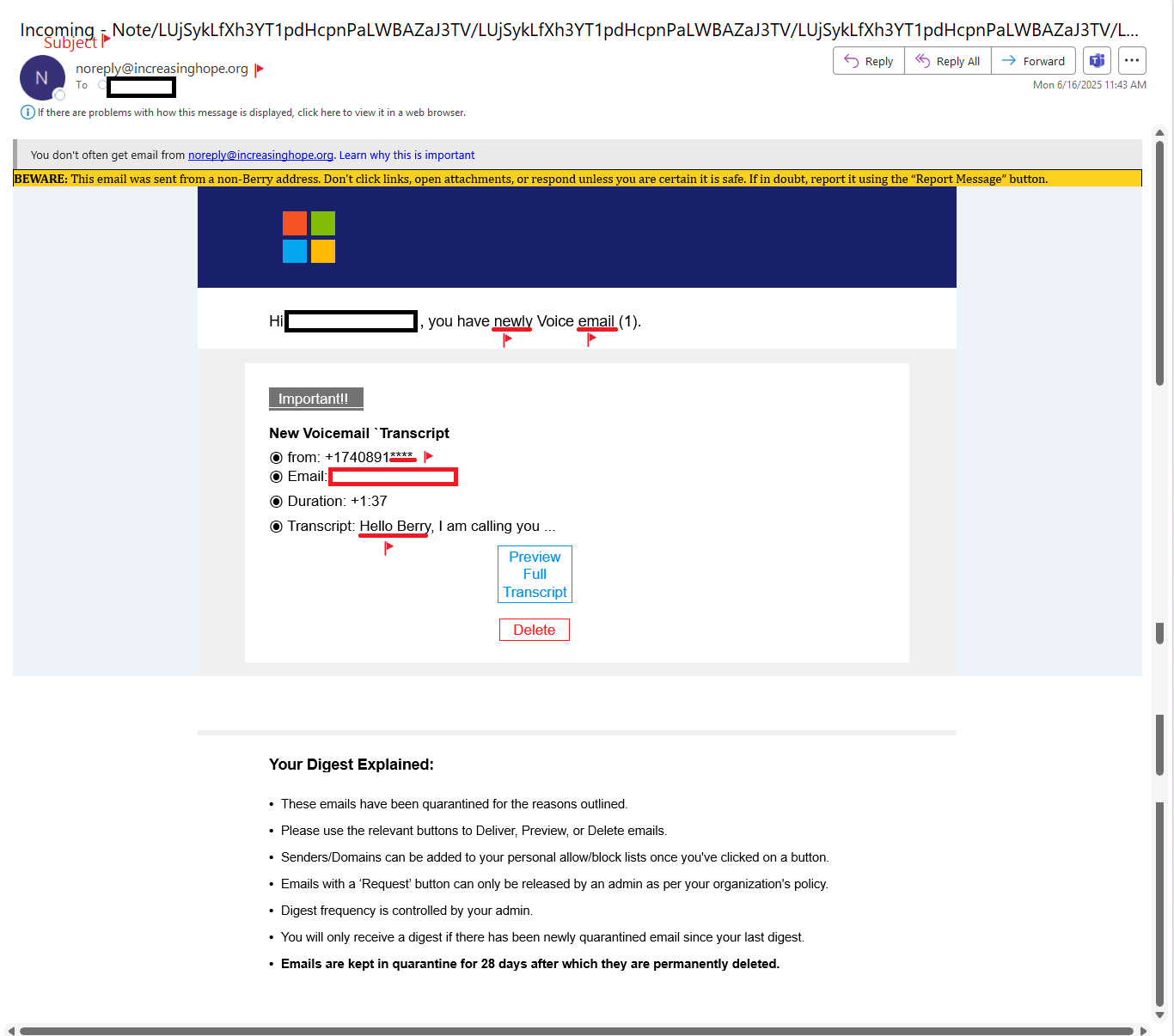Select the 'from' phone number bullet

(276, 458)
